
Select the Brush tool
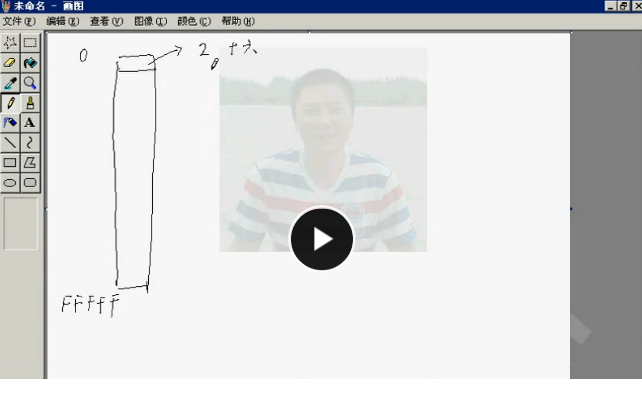30,103
